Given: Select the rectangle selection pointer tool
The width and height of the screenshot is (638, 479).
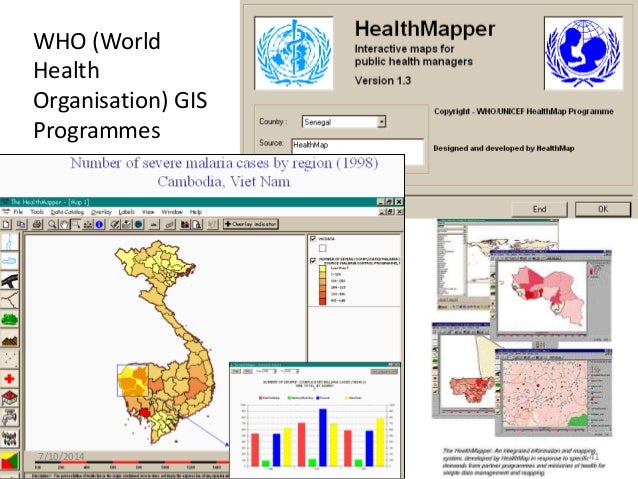Looking at the screenshot, I should [76, 224].
